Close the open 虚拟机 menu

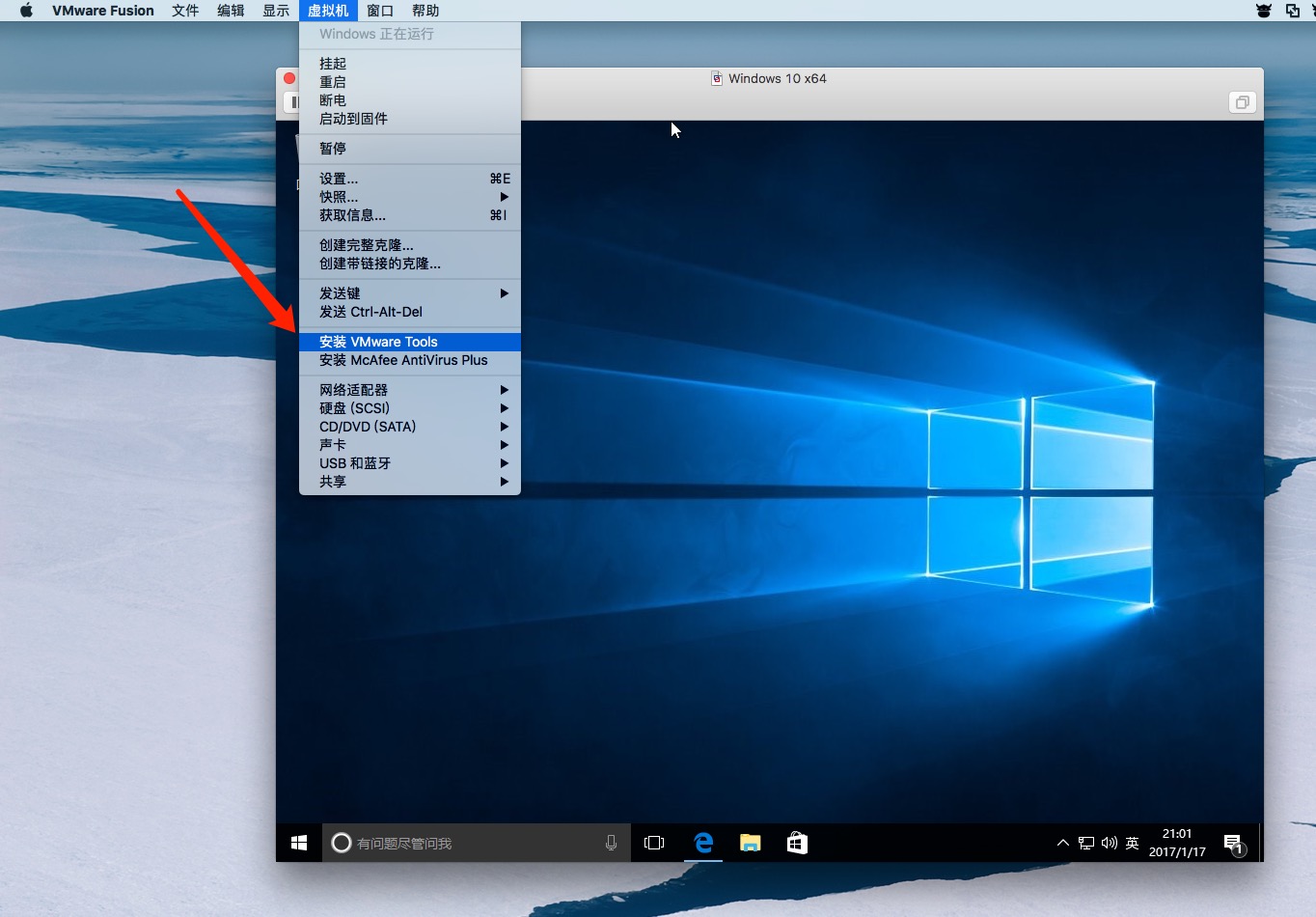(x=328, y=11)
